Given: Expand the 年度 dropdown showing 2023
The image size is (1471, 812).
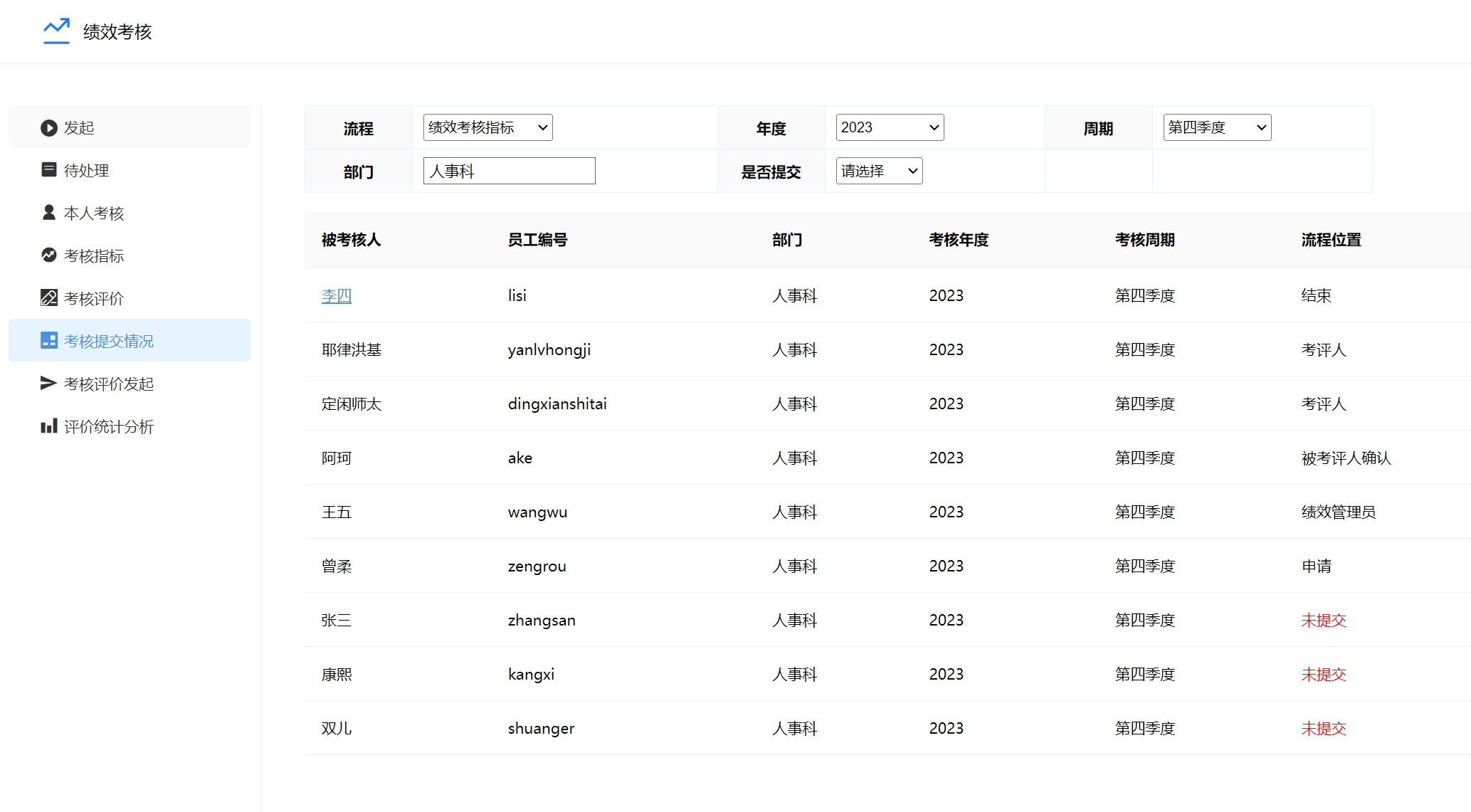Looking at the screenshot, I should [890, 127].
